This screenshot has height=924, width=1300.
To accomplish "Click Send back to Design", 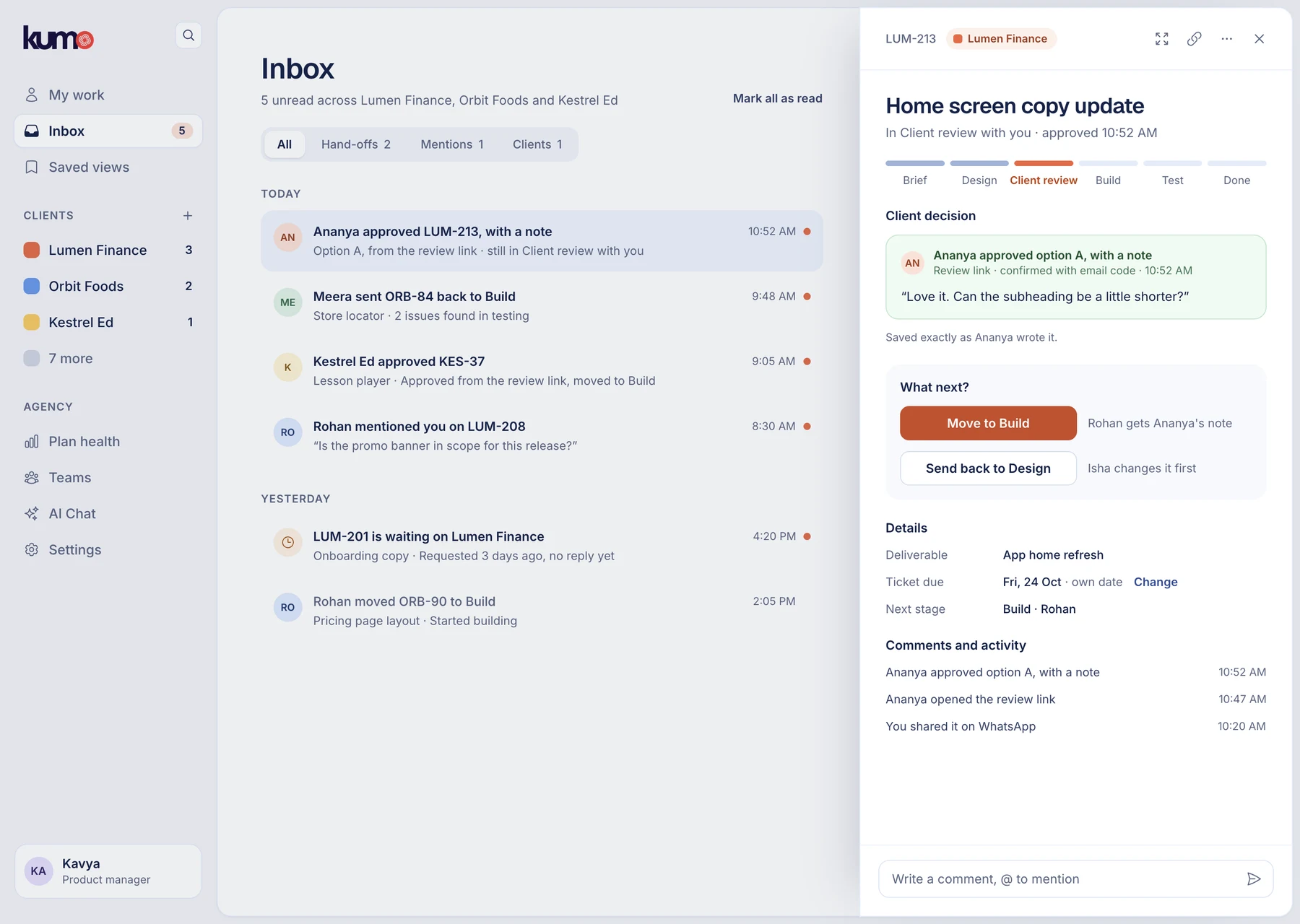I will pyautogui.click(x=988, y=468).
